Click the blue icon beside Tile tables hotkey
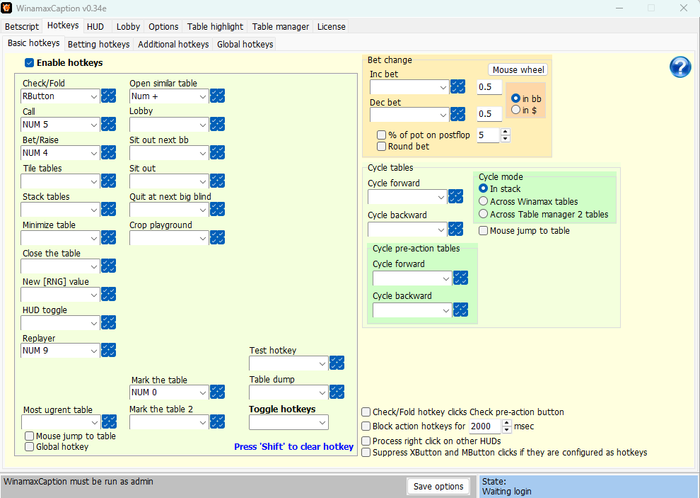 coord(108,181)
